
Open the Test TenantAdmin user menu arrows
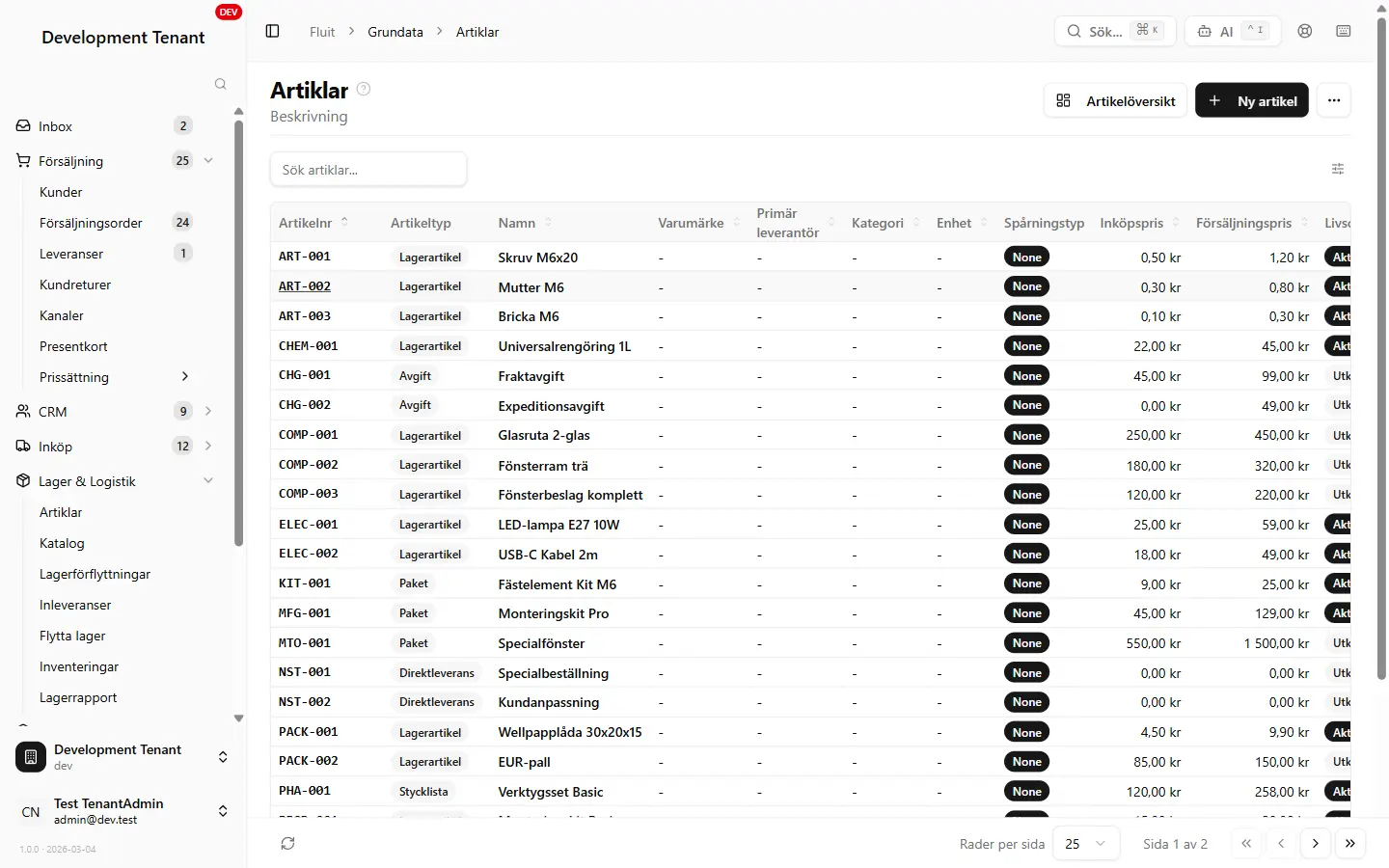223,811
